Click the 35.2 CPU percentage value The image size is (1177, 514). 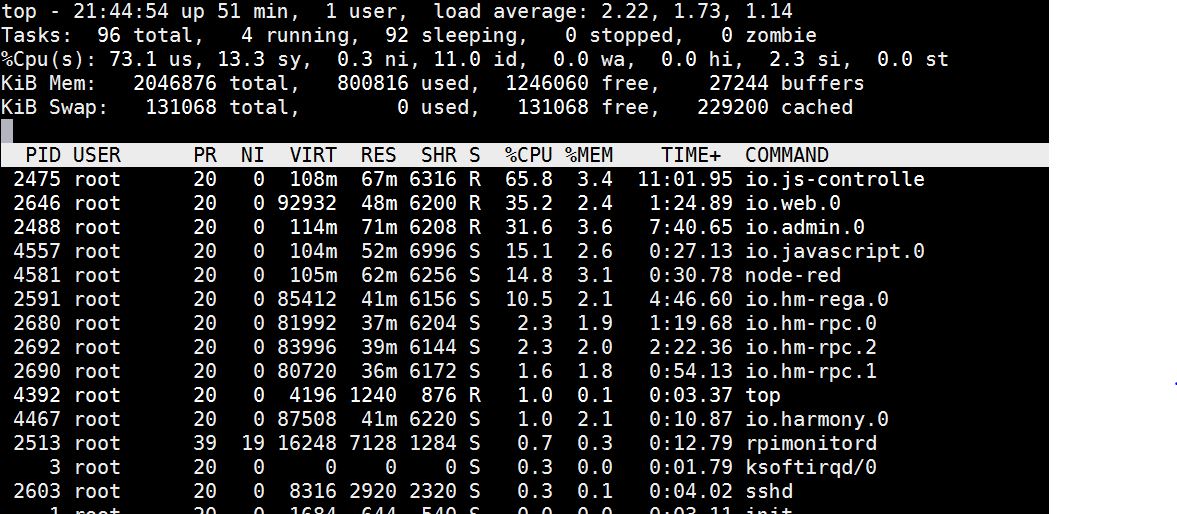[528, 203]
